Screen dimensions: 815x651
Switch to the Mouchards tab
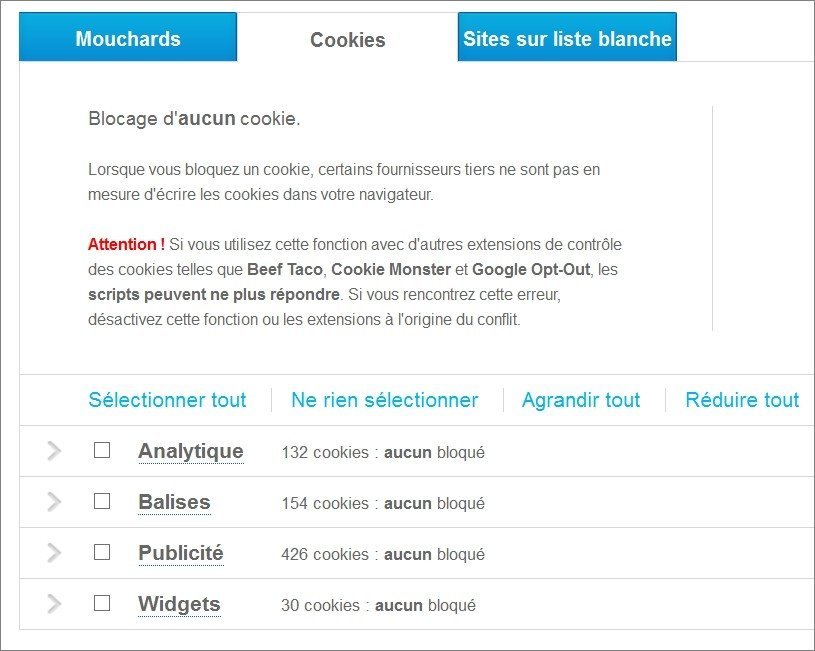128,38
